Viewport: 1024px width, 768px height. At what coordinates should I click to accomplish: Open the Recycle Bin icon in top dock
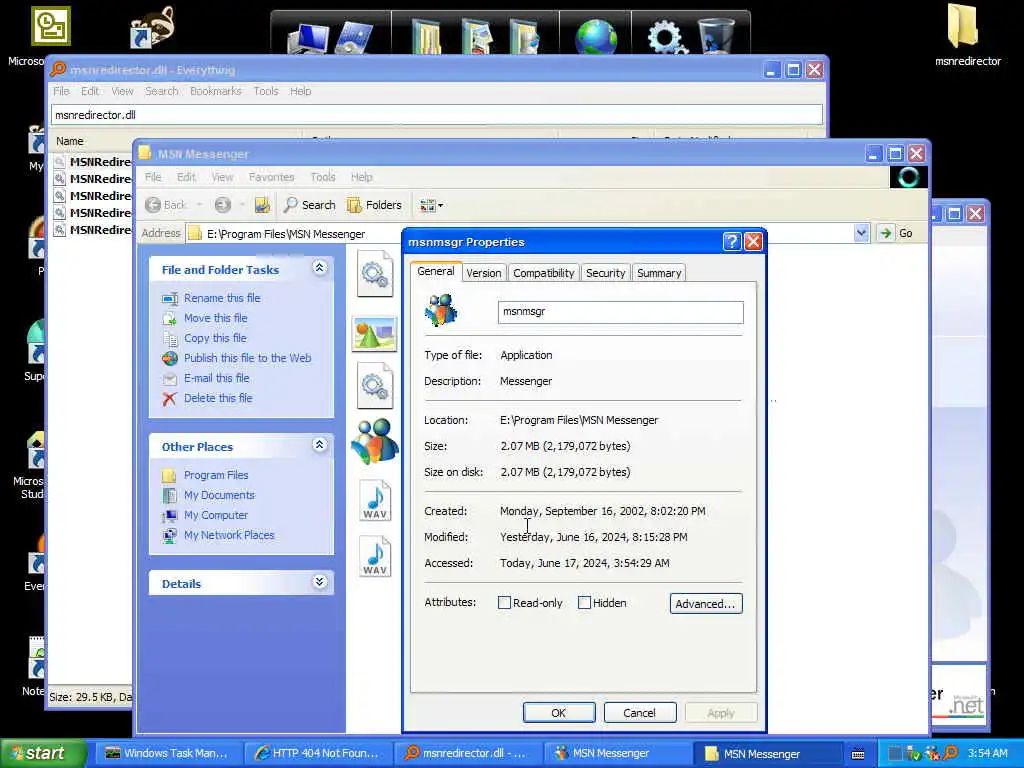(716, 35)
